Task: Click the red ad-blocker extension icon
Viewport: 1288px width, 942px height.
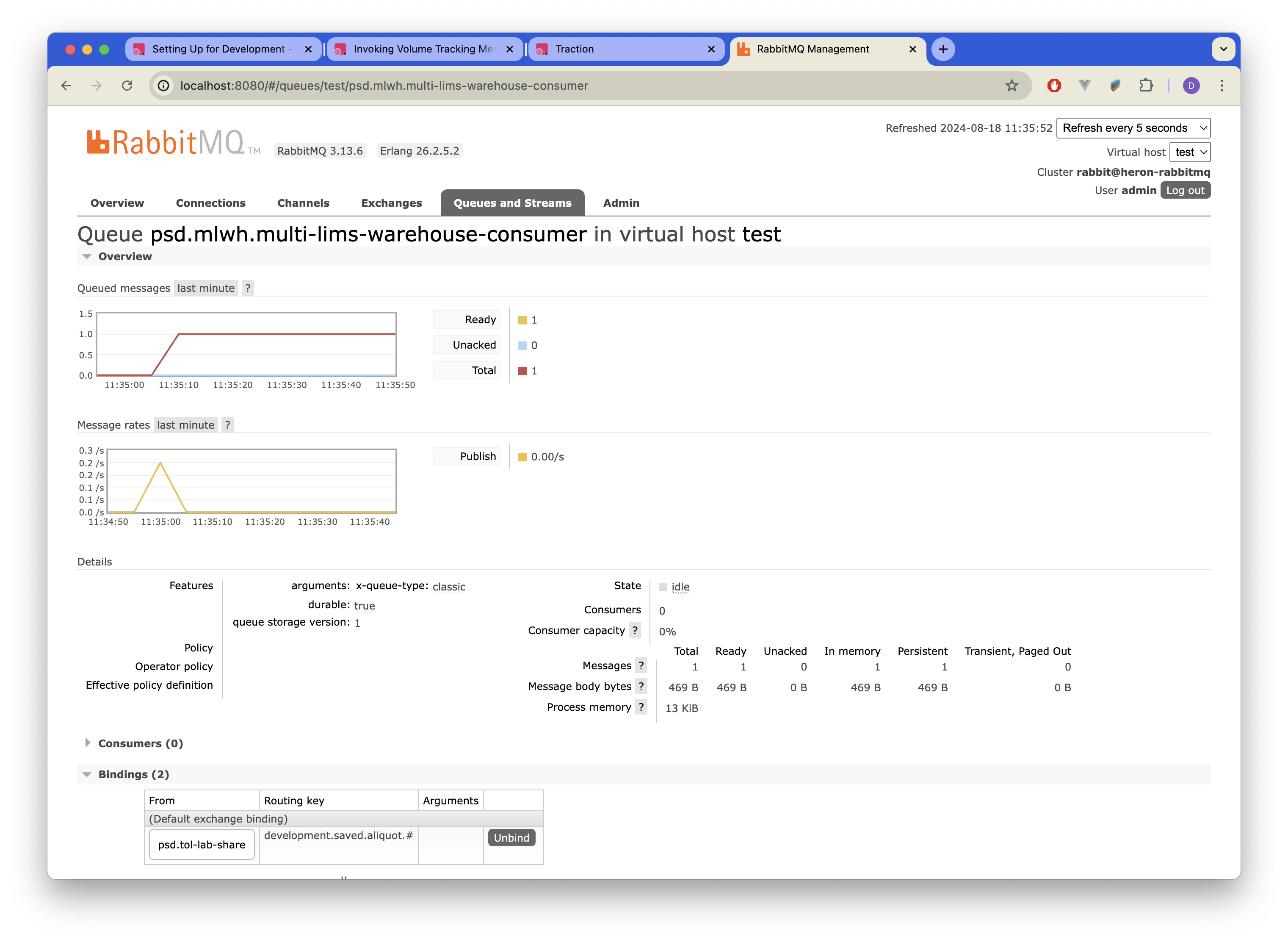Action: click(x=1054, y=86)
